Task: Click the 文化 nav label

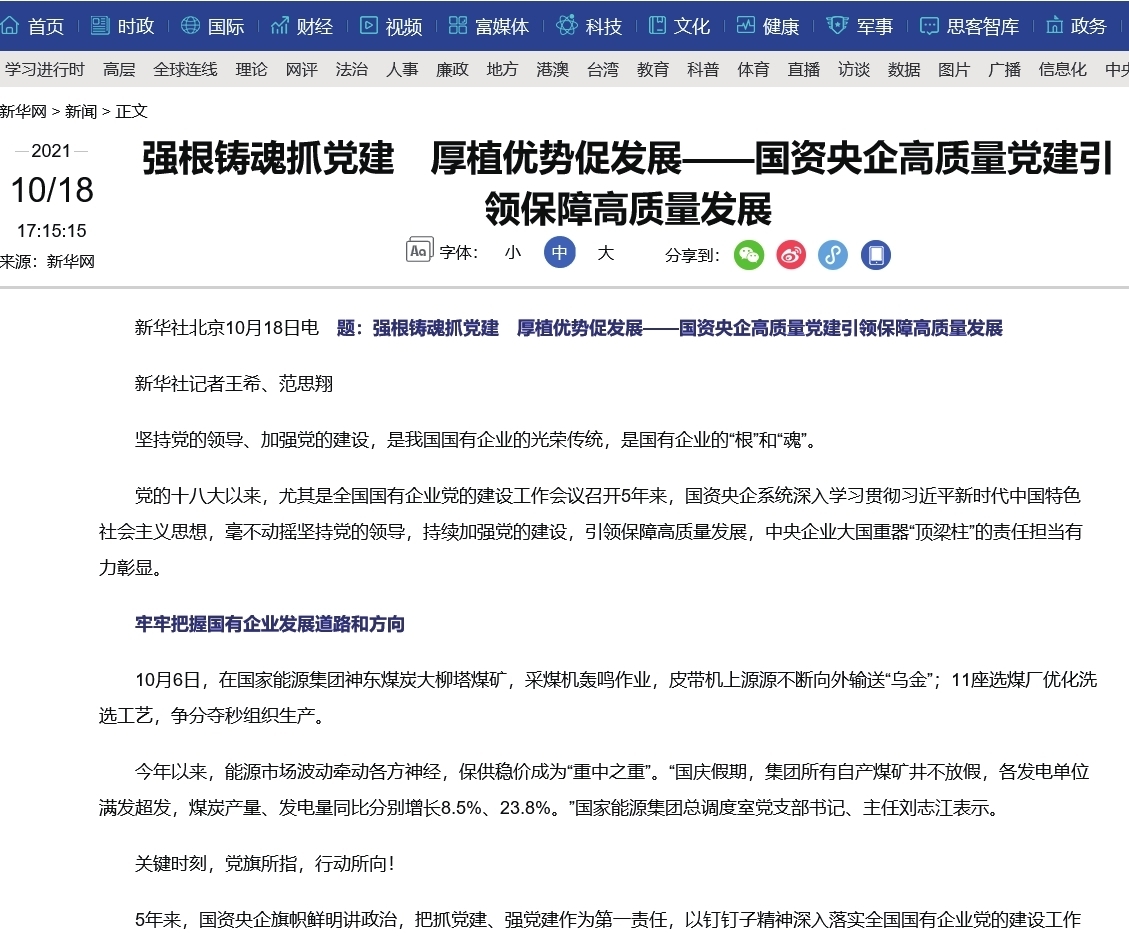Action: (x=692, y=27)
